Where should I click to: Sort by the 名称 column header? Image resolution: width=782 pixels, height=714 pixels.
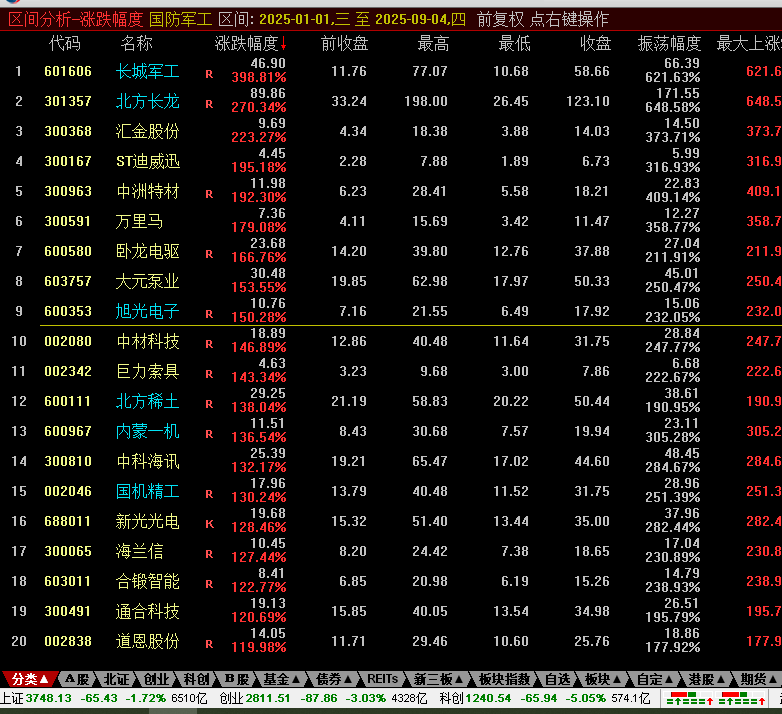pos(136,43)
